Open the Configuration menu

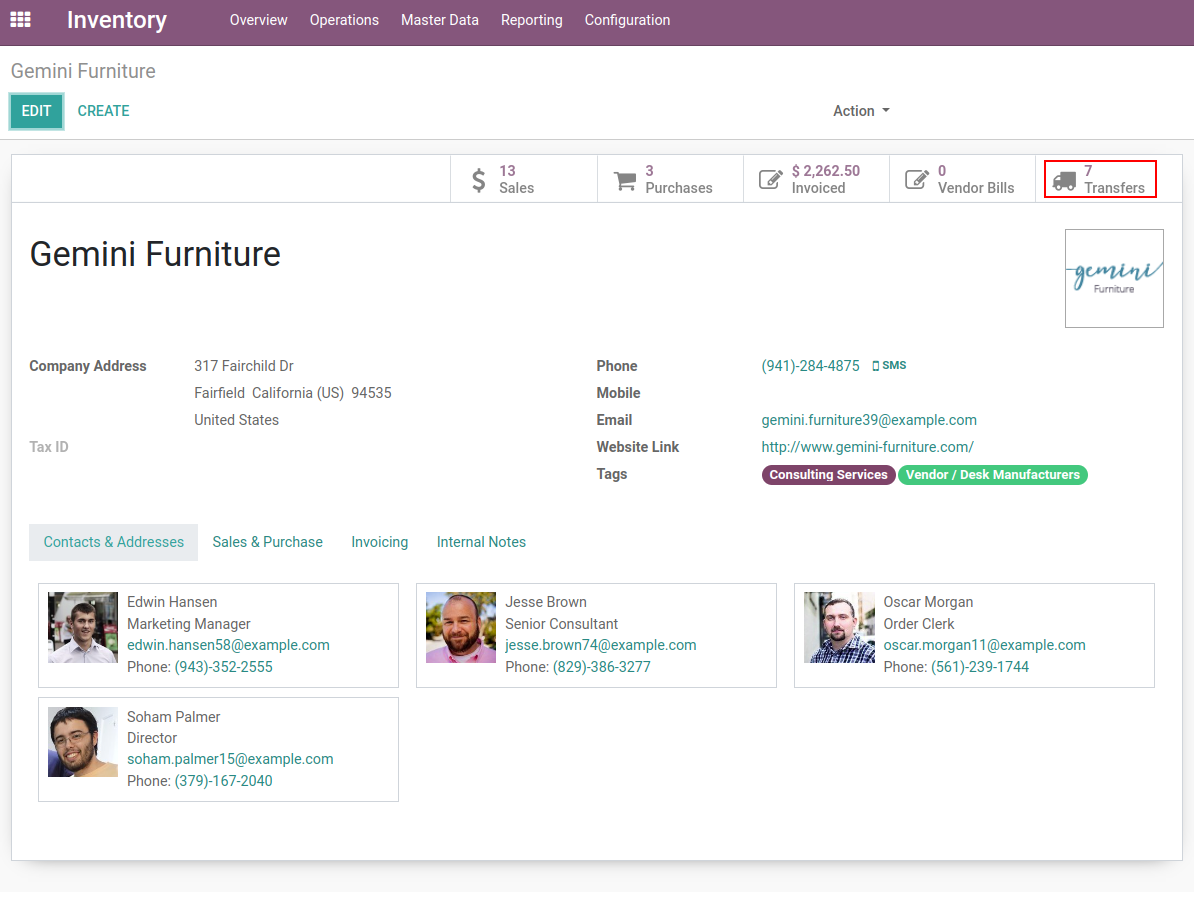tap(627, 20)
